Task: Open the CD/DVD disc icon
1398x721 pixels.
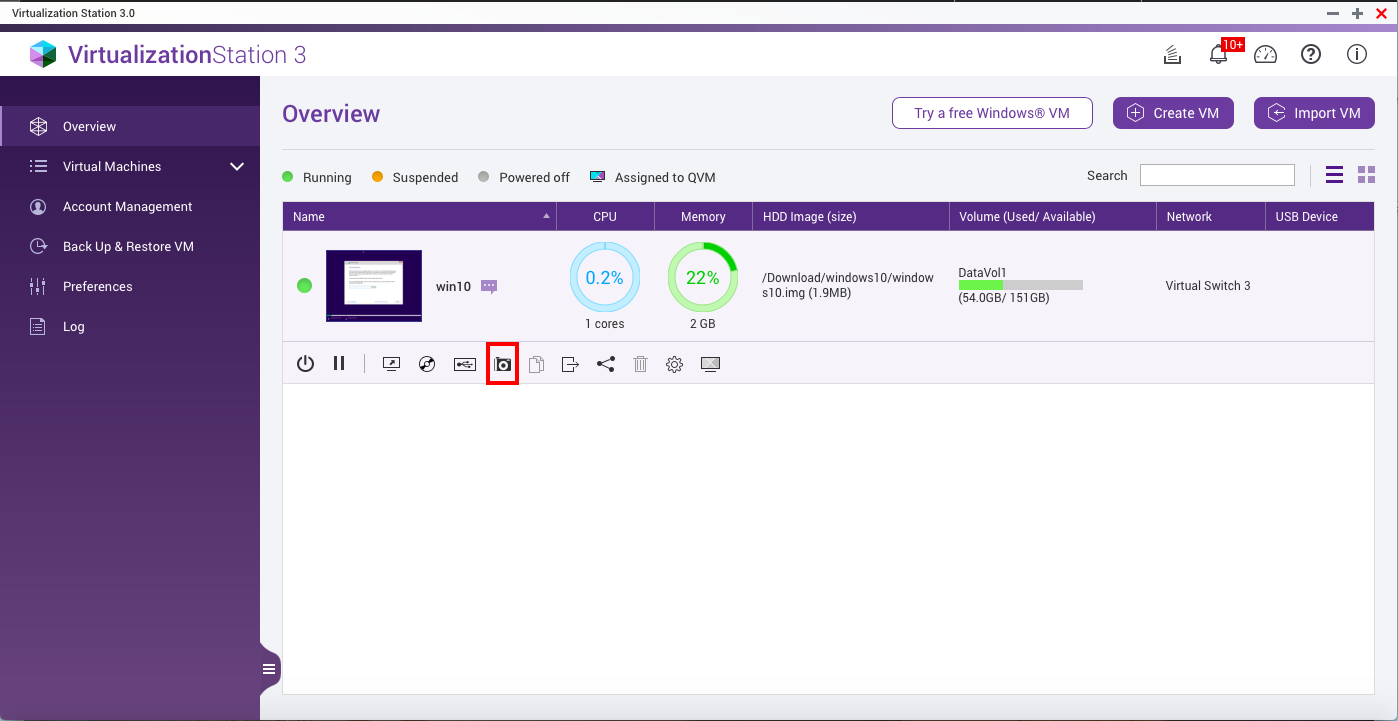Action: tap(427, 364)
